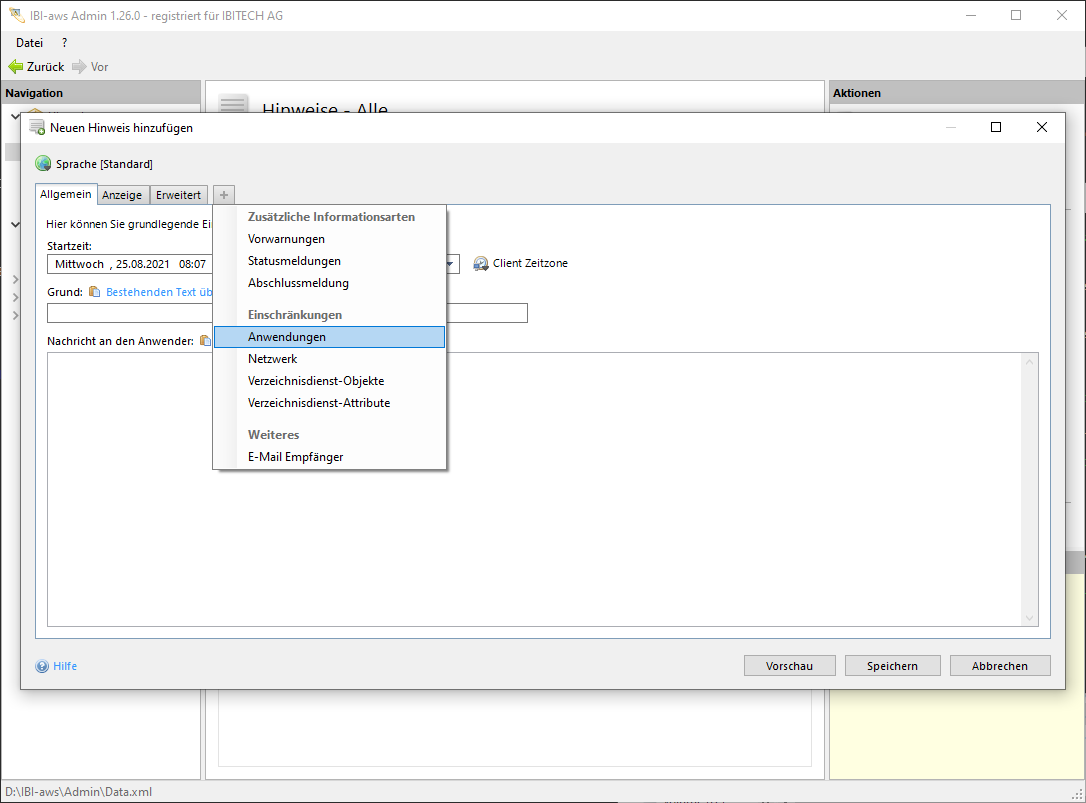This screenshot has width=1086, height=803.
Task: Open the Startzeit date picker field
Action: click(x=130, y=264)
